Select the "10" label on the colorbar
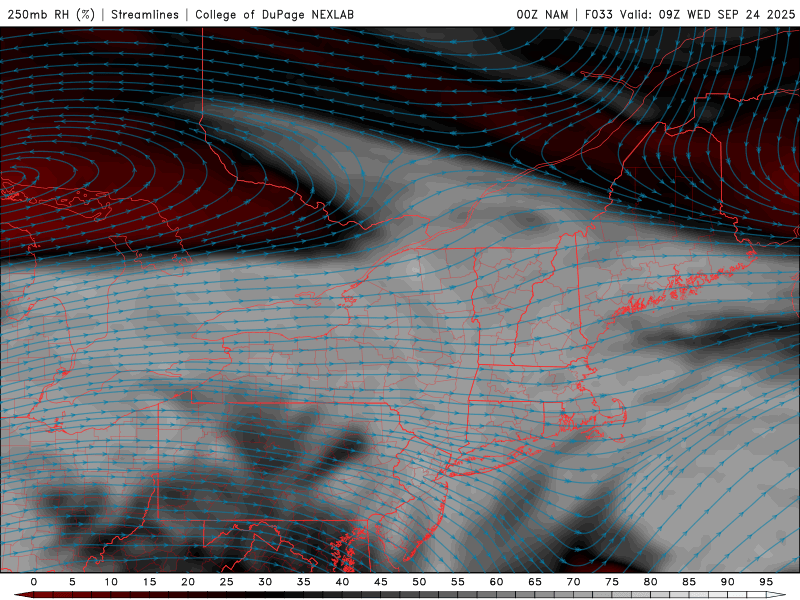This screenshot has width=800, height=600. pyautogui.click(x=111, y=582)
